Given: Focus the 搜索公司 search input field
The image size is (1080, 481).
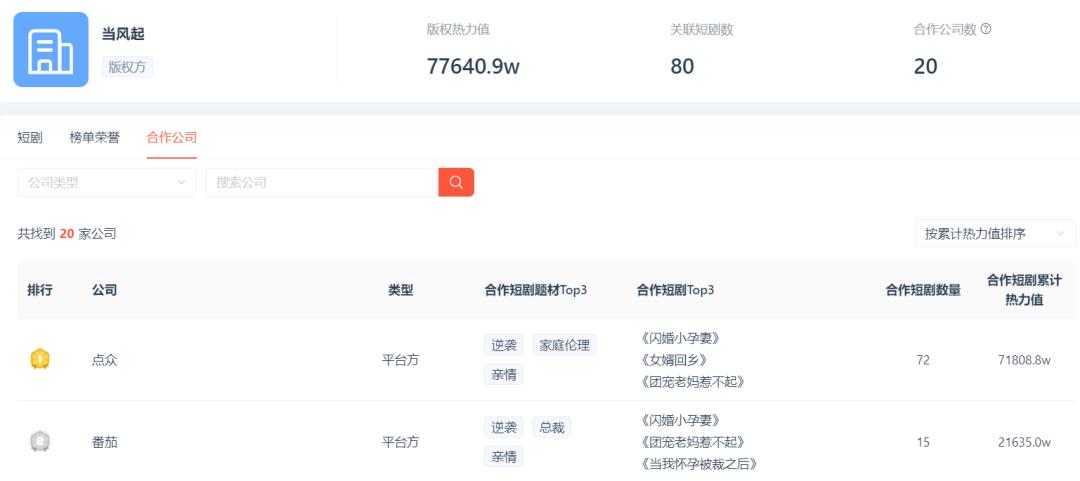Looking at the screenshot, I should tap(321, 182).
